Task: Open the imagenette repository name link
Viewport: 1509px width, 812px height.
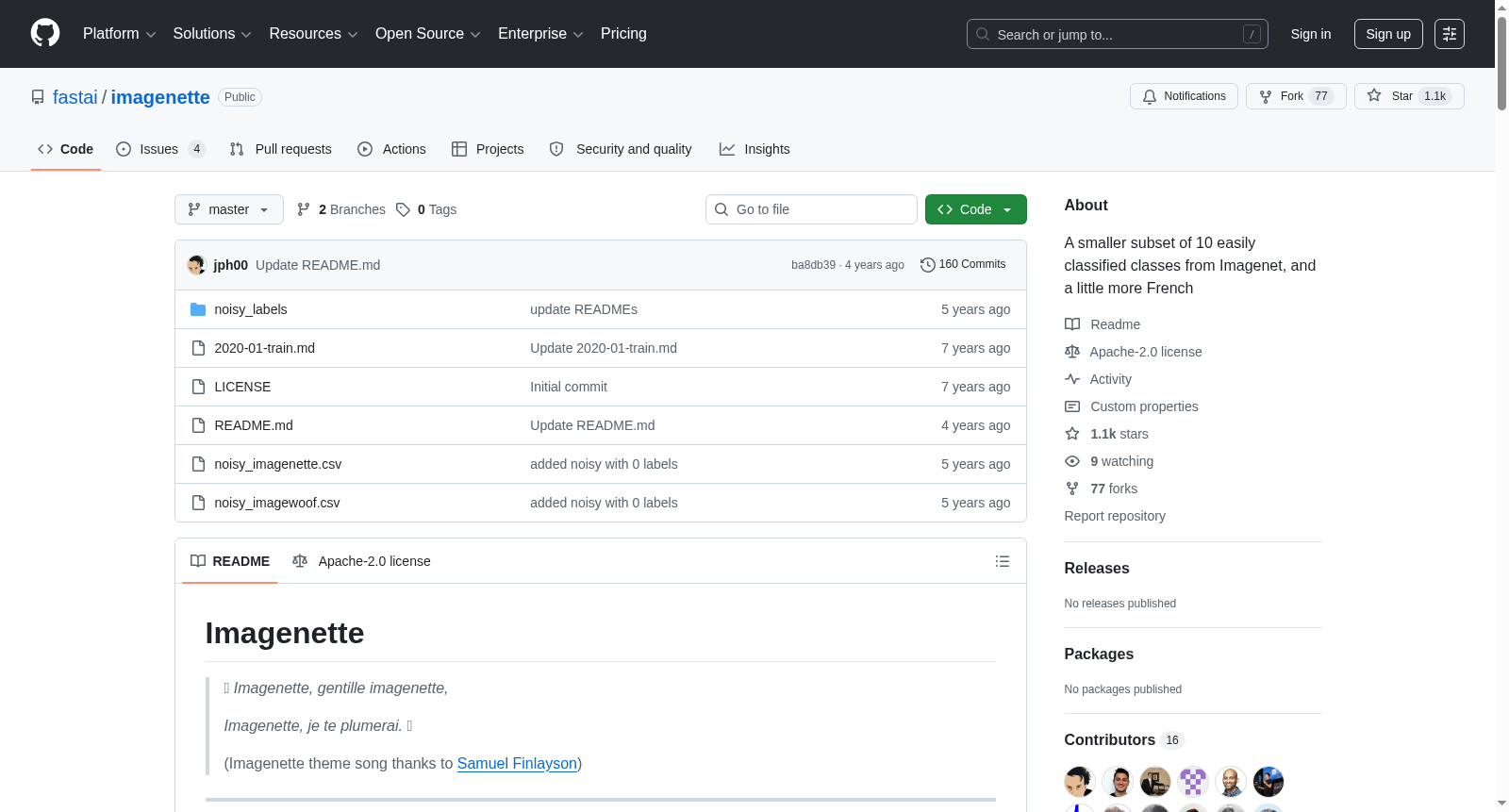Action: point(160,97)
